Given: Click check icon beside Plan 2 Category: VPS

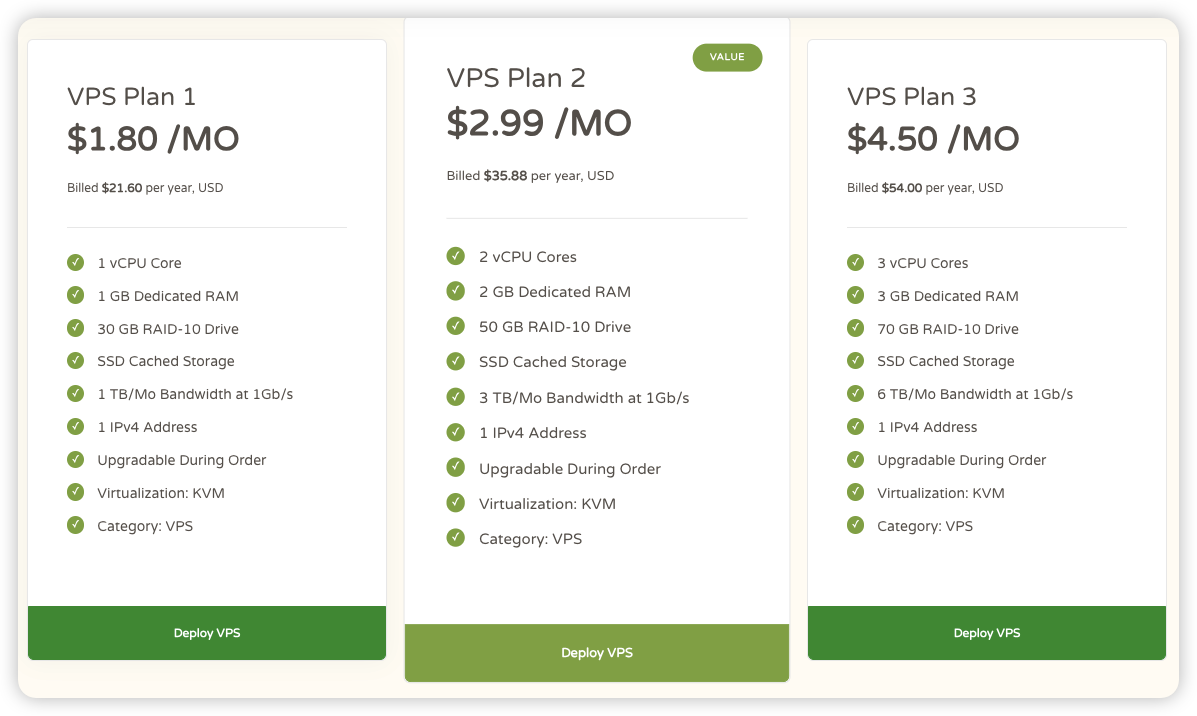Looking at the screenshot, I should [456, 538].
